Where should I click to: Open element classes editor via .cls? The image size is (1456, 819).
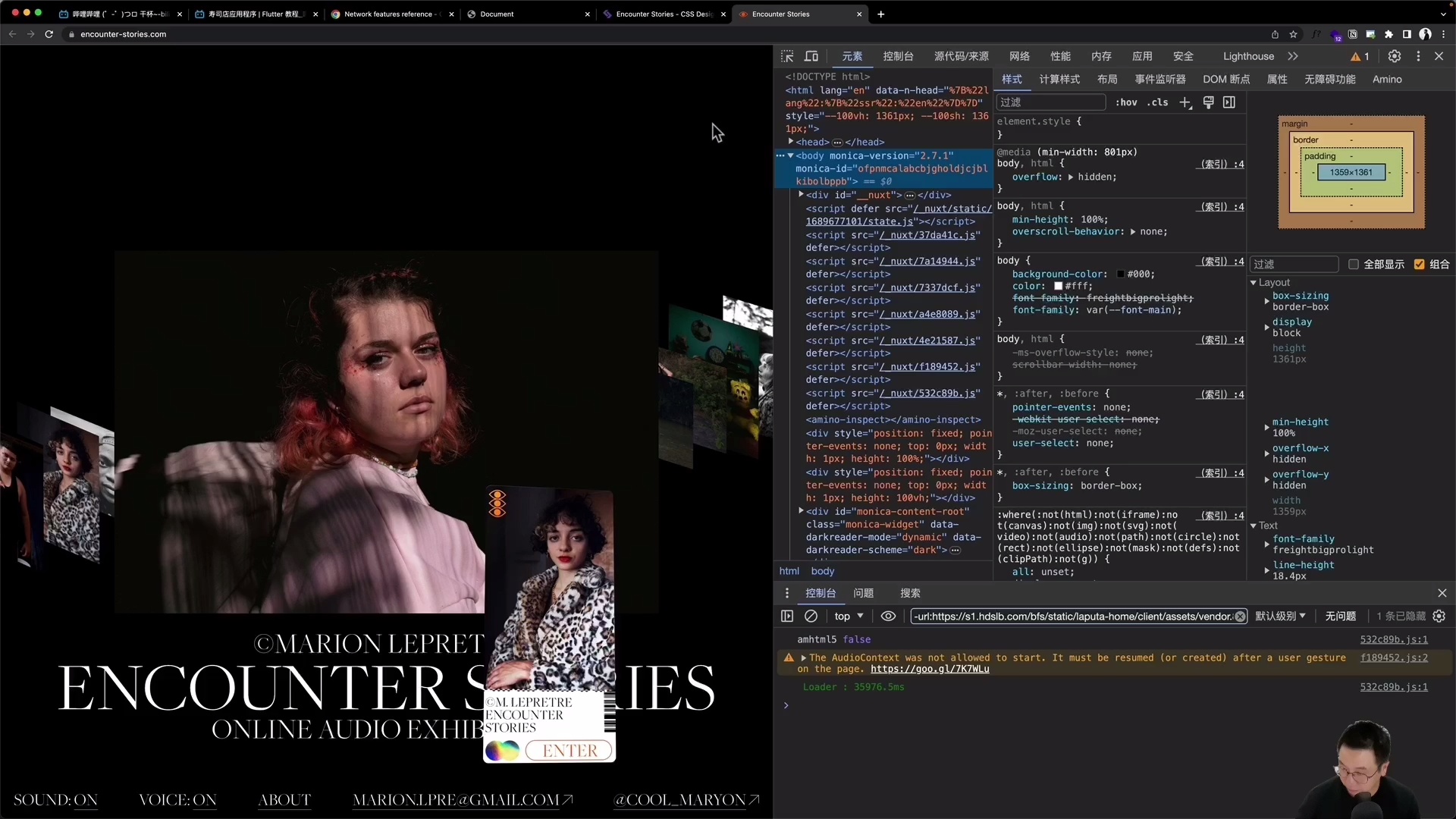pos(1158,102)
